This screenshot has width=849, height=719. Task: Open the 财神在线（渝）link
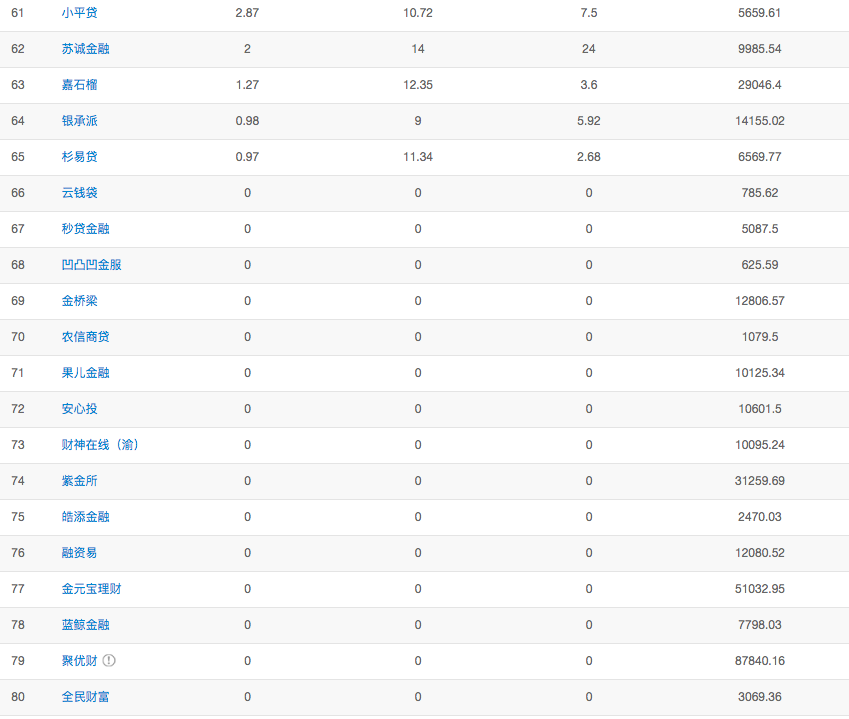(100, 445)
